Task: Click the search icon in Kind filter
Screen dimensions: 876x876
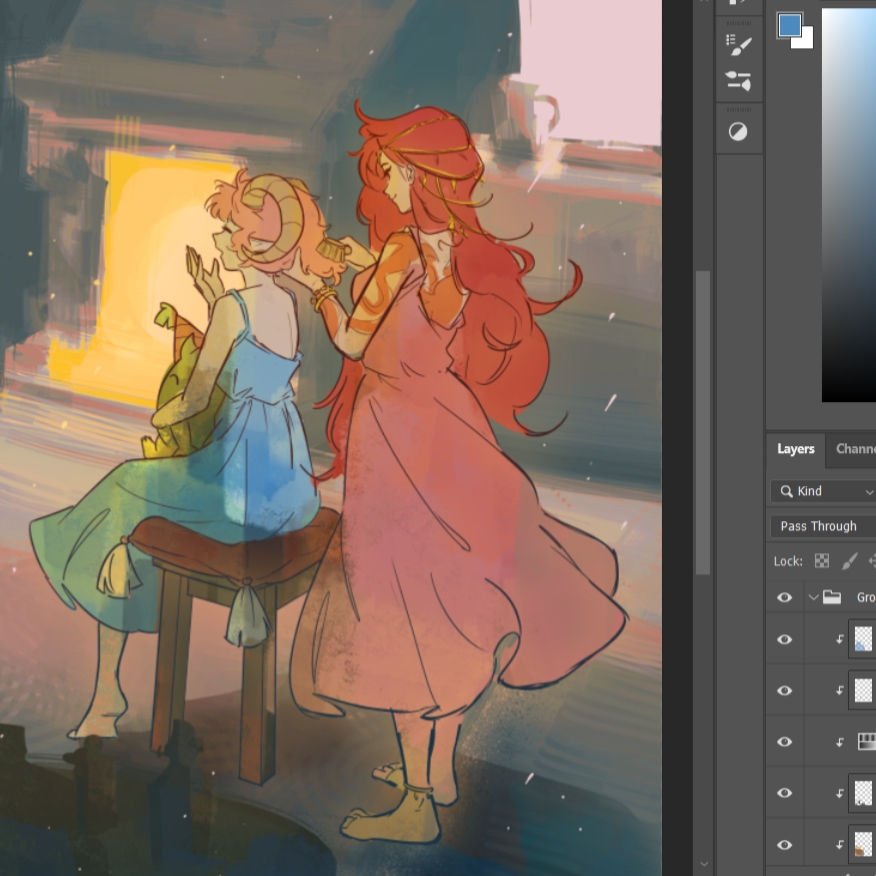Action: click(x=787, y=491)
